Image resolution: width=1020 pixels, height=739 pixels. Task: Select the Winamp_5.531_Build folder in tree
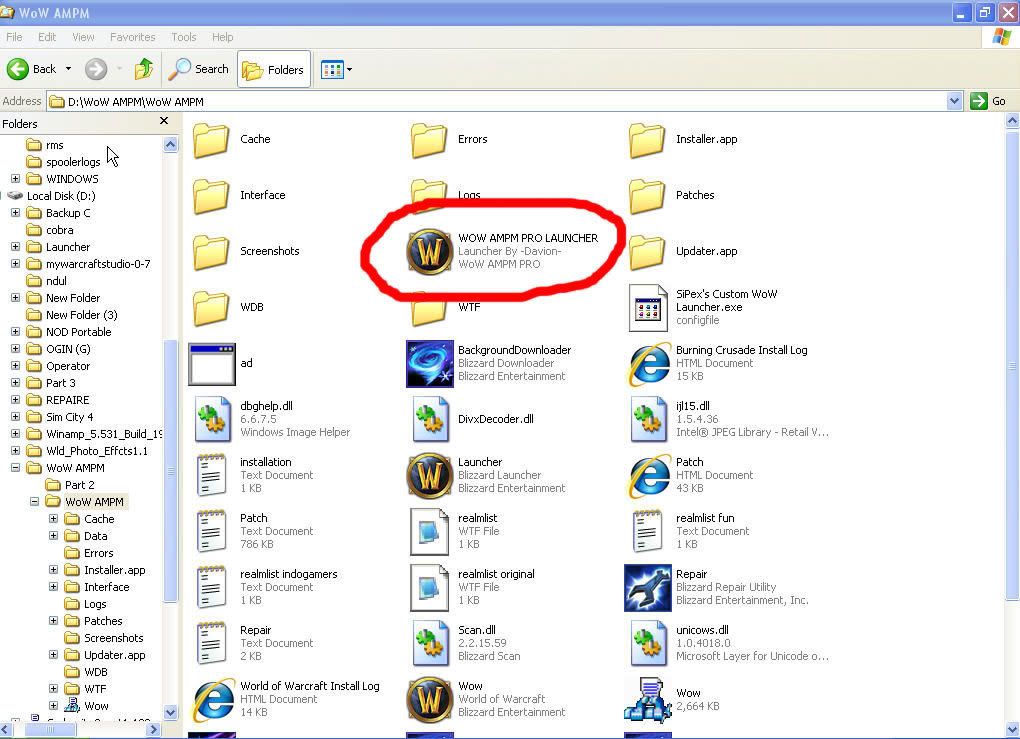coord(103,434)
